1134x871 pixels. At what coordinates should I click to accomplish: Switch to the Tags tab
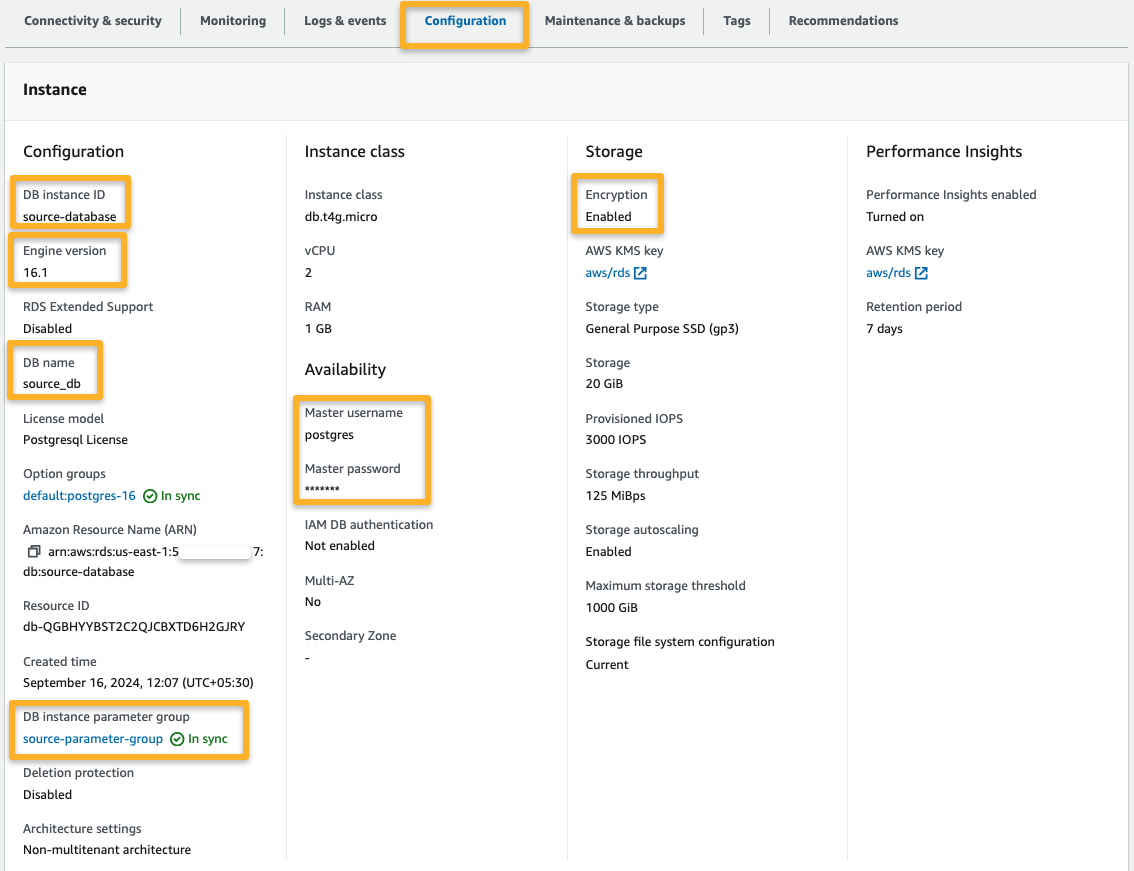736,20
